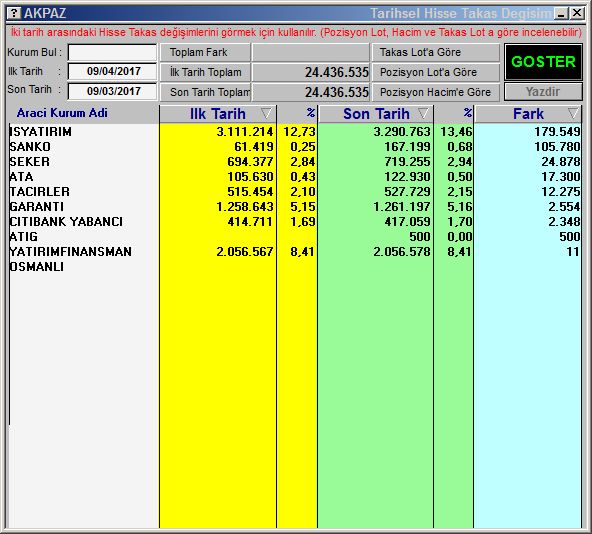The width and height of the screenshot is (592, 534).
Task: Sort by Son Tarih triangle arrow
Action: click(x=423, y=113)
